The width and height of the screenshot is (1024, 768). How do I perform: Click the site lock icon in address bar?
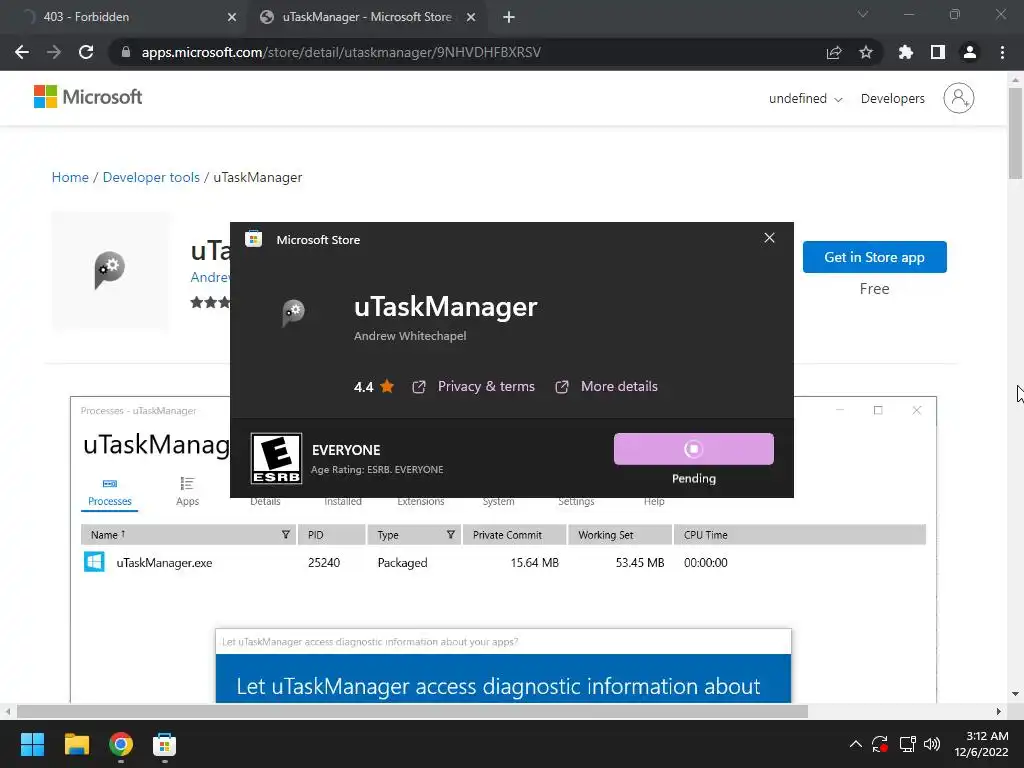126,52
